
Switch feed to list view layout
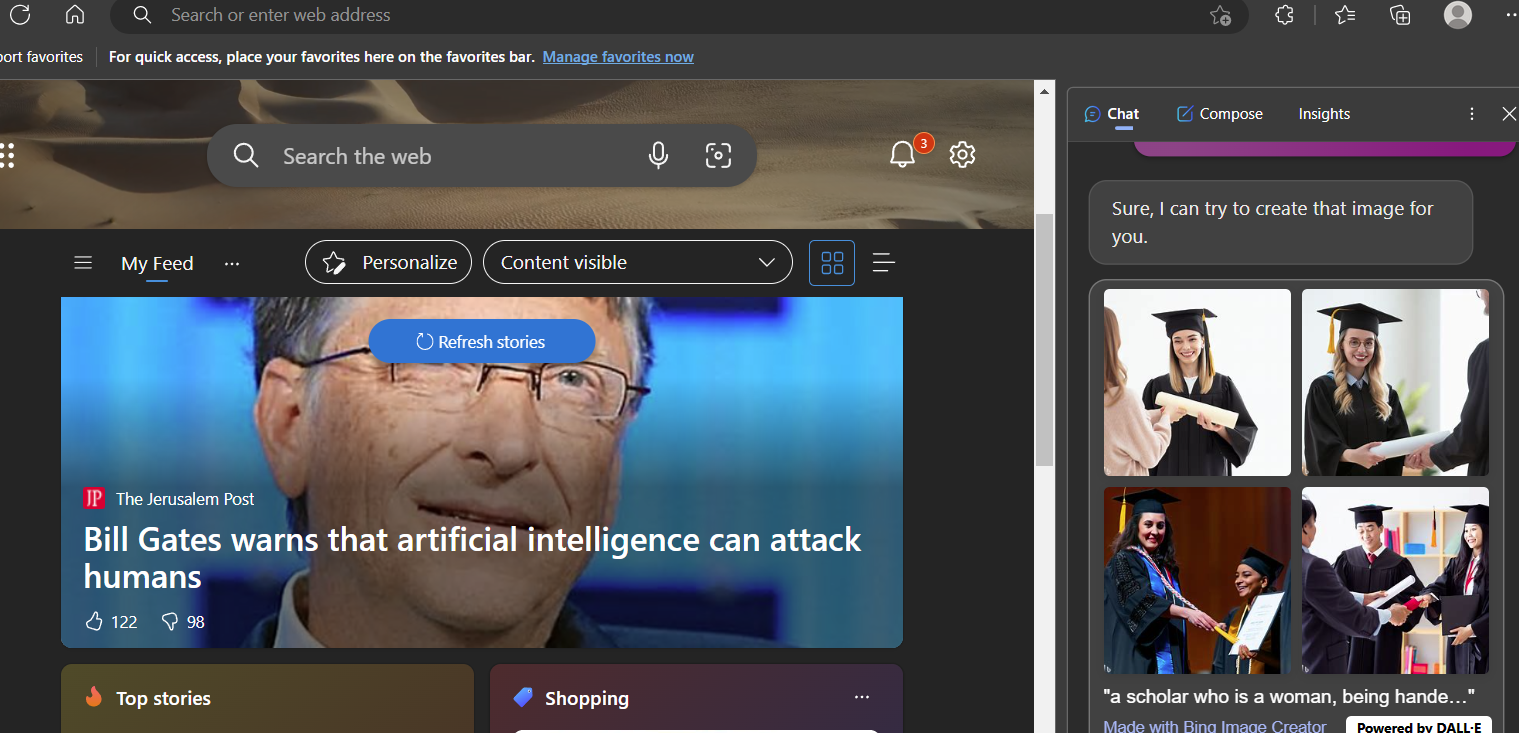pos(883,263)
